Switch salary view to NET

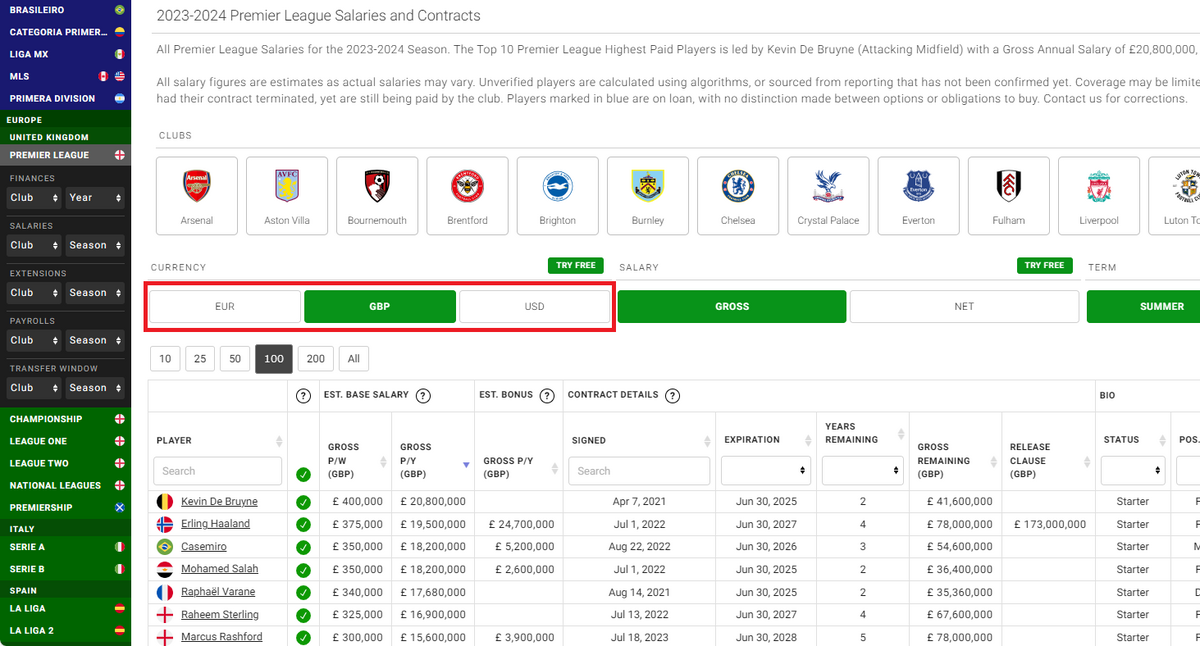[x=964, y=307]
